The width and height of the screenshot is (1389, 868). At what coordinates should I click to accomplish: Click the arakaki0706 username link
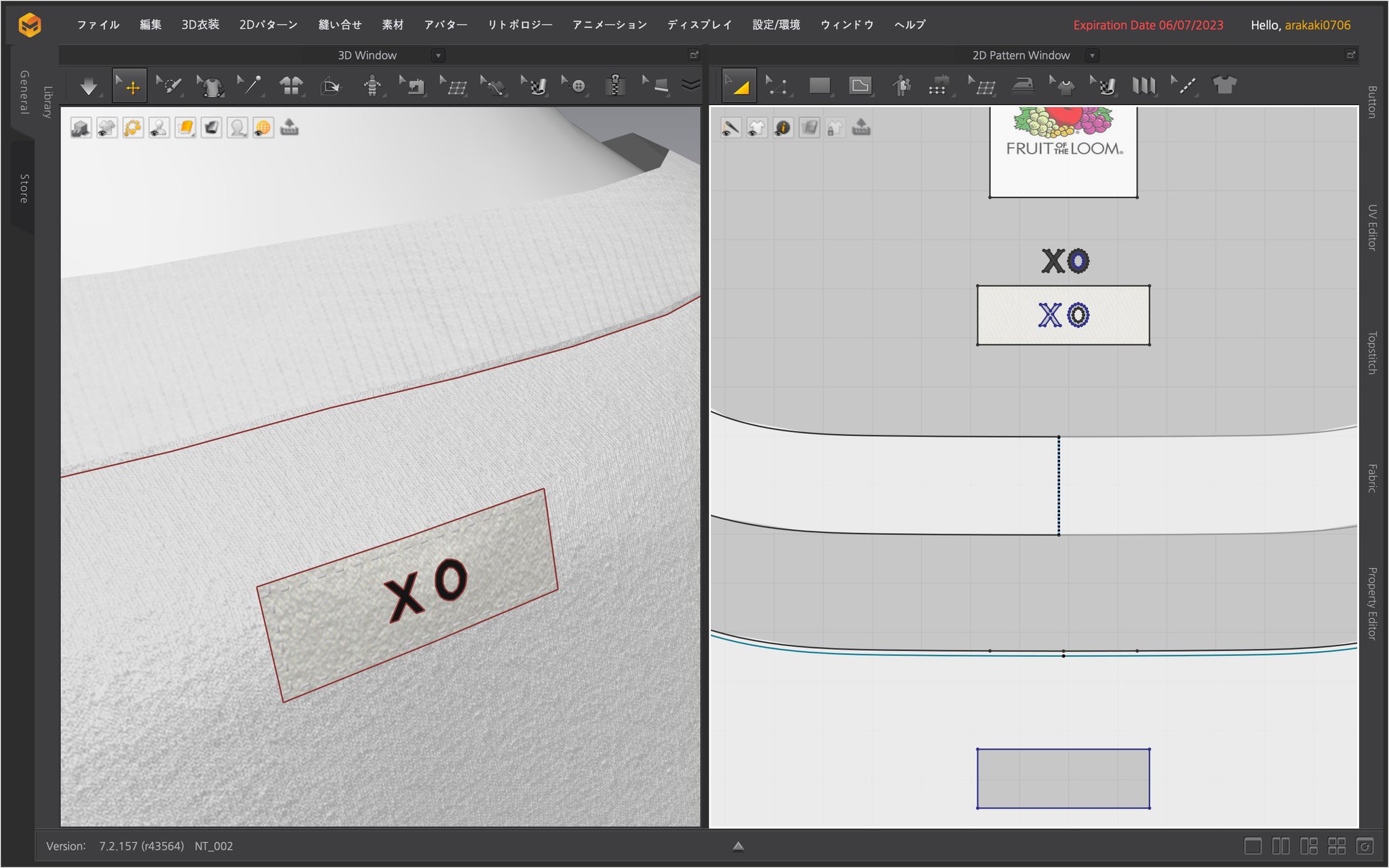[1317, 25]
